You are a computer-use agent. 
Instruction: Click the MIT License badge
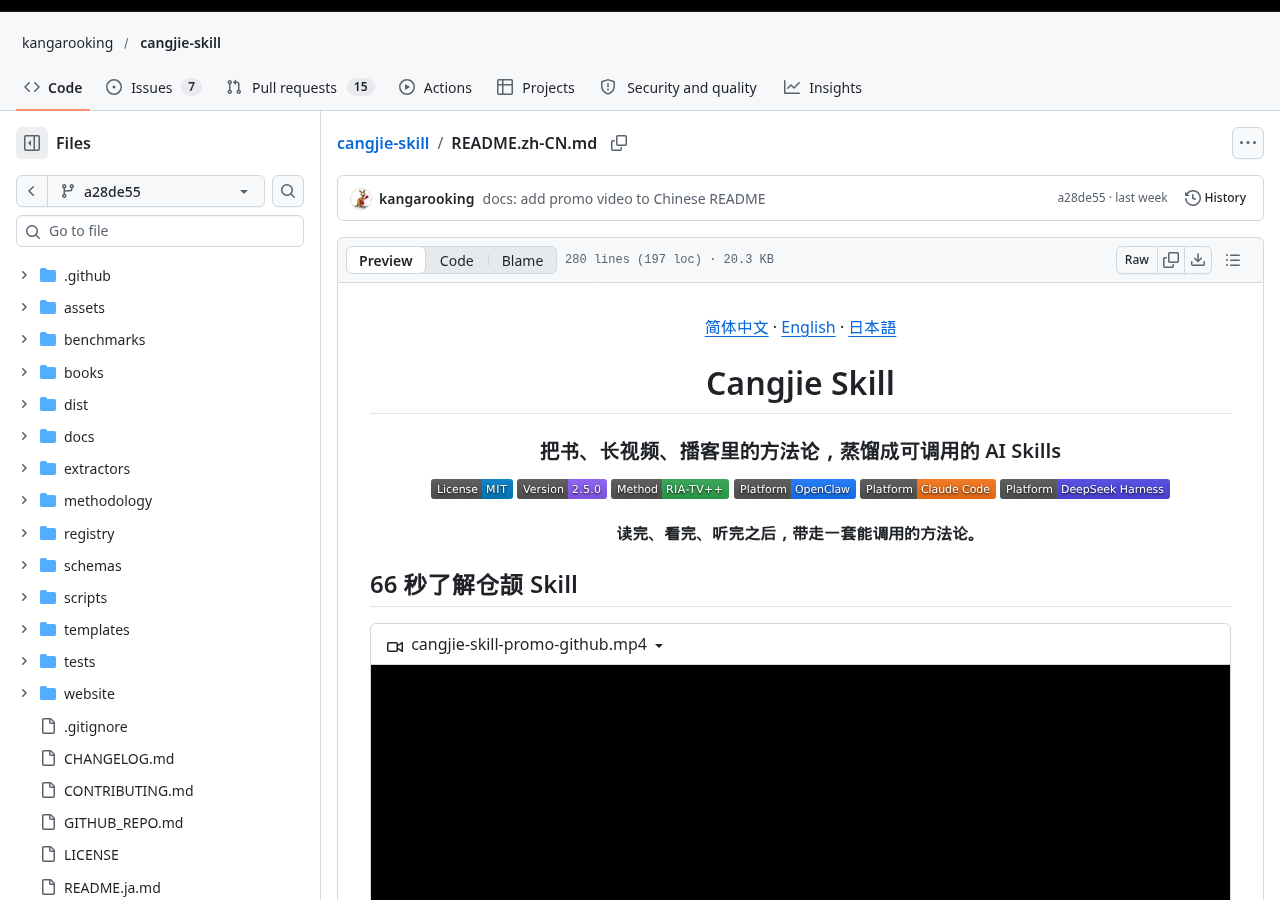472,489
